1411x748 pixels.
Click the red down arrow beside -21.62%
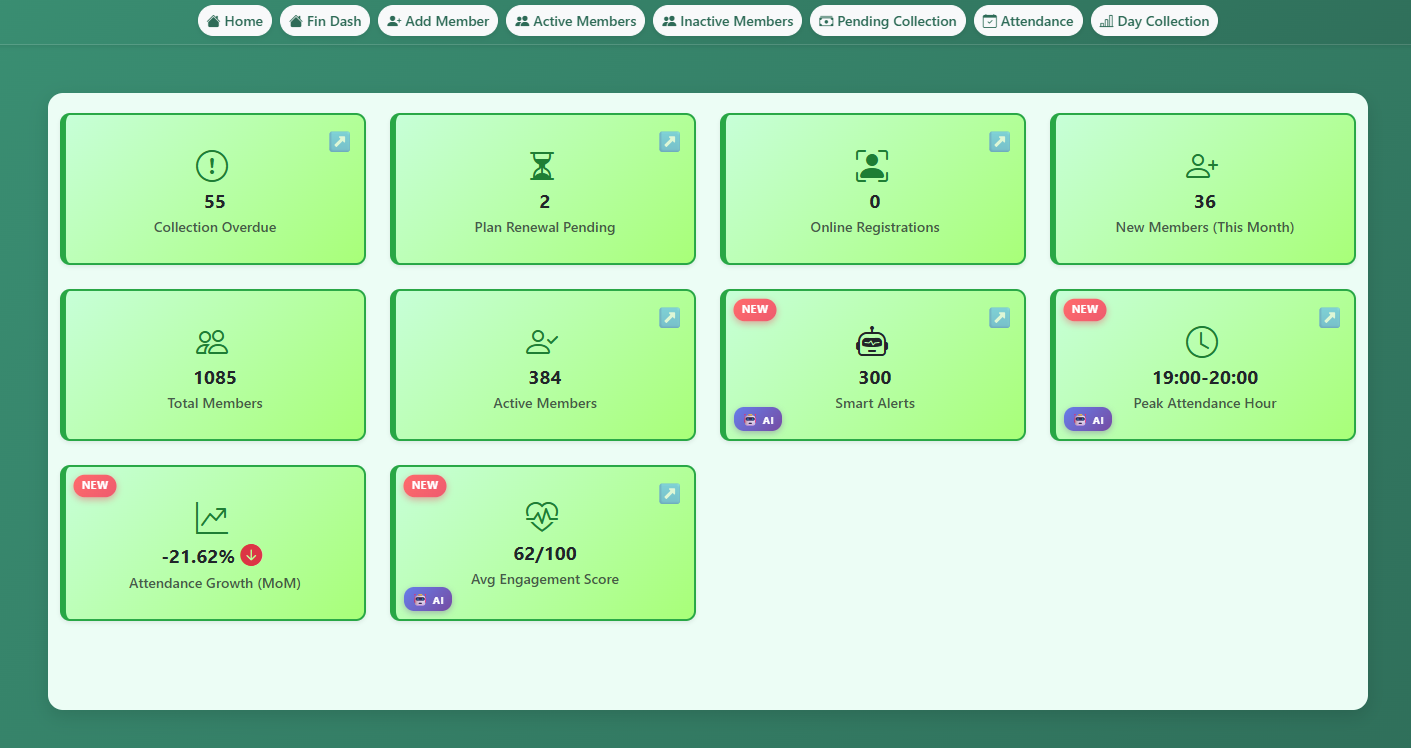tap(252, 554)
